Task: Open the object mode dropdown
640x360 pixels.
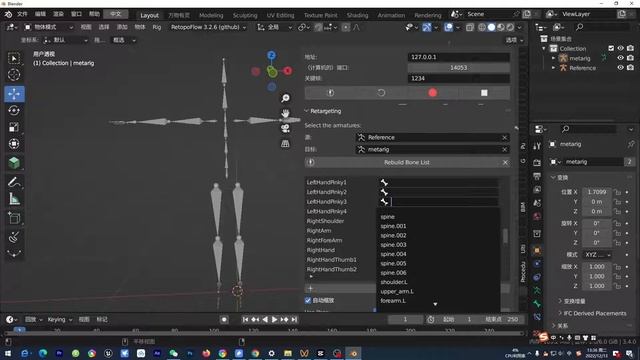Action: pyautogui.click(x=49, y=27)
